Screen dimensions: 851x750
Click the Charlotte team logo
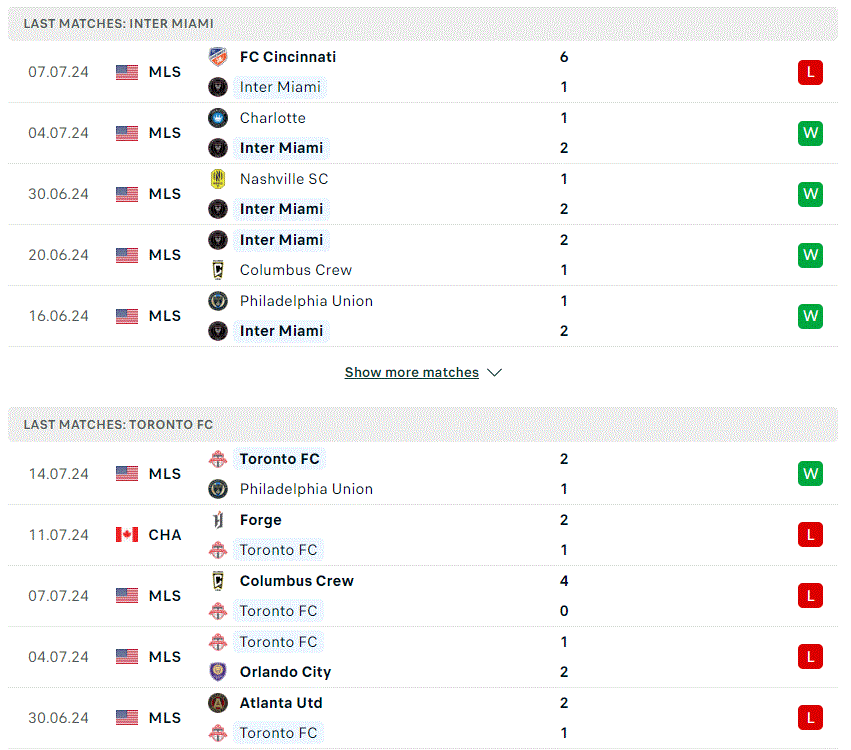(x=218, y=118)
